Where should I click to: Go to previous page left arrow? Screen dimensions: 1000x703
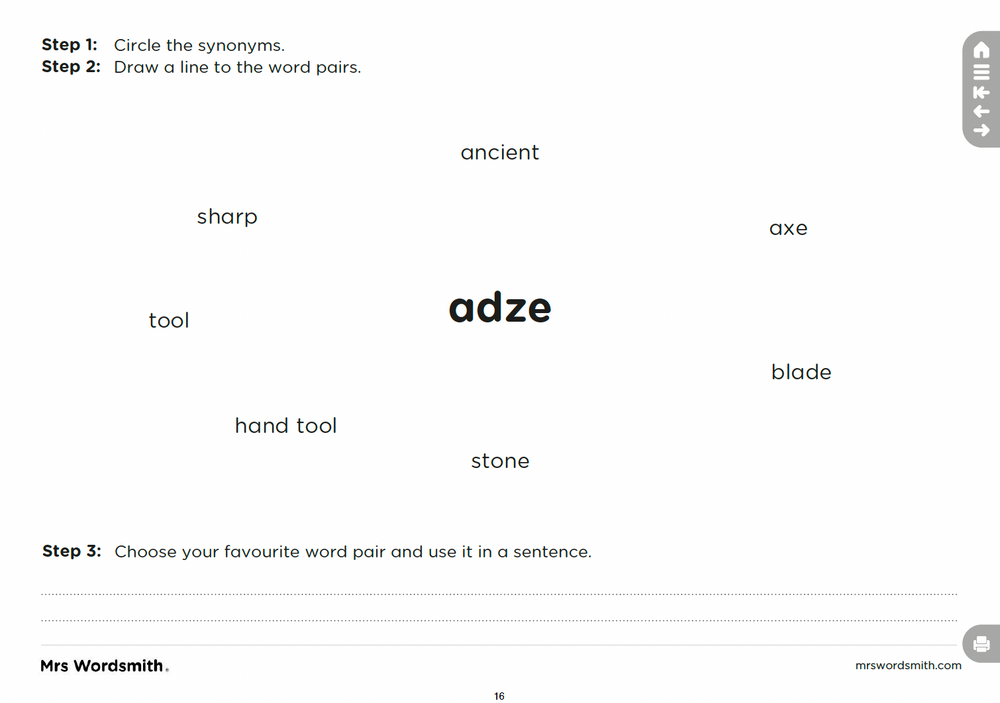click(x=982, y=112)
